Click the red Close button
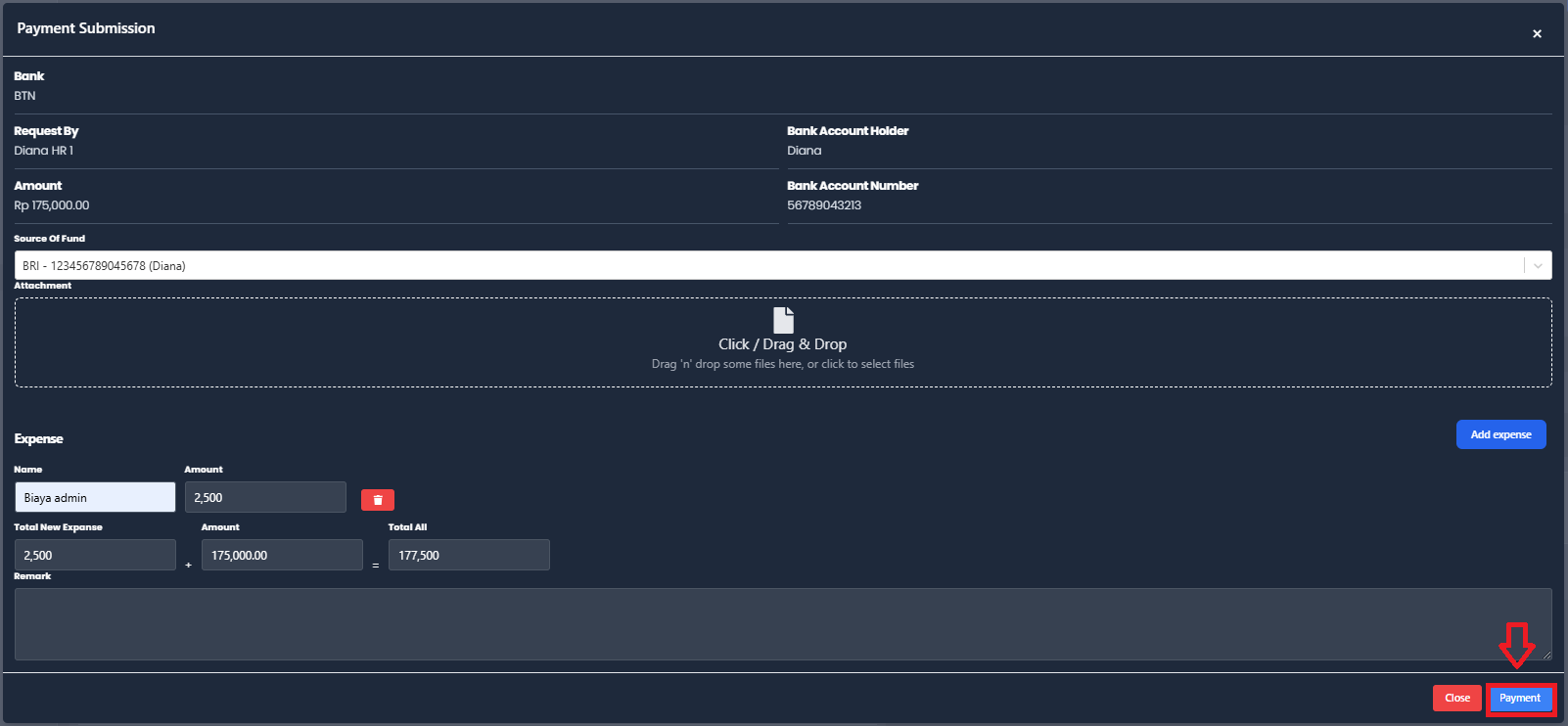The image size is (1568, 726). pyautogui.click(x=1456, y=698)
